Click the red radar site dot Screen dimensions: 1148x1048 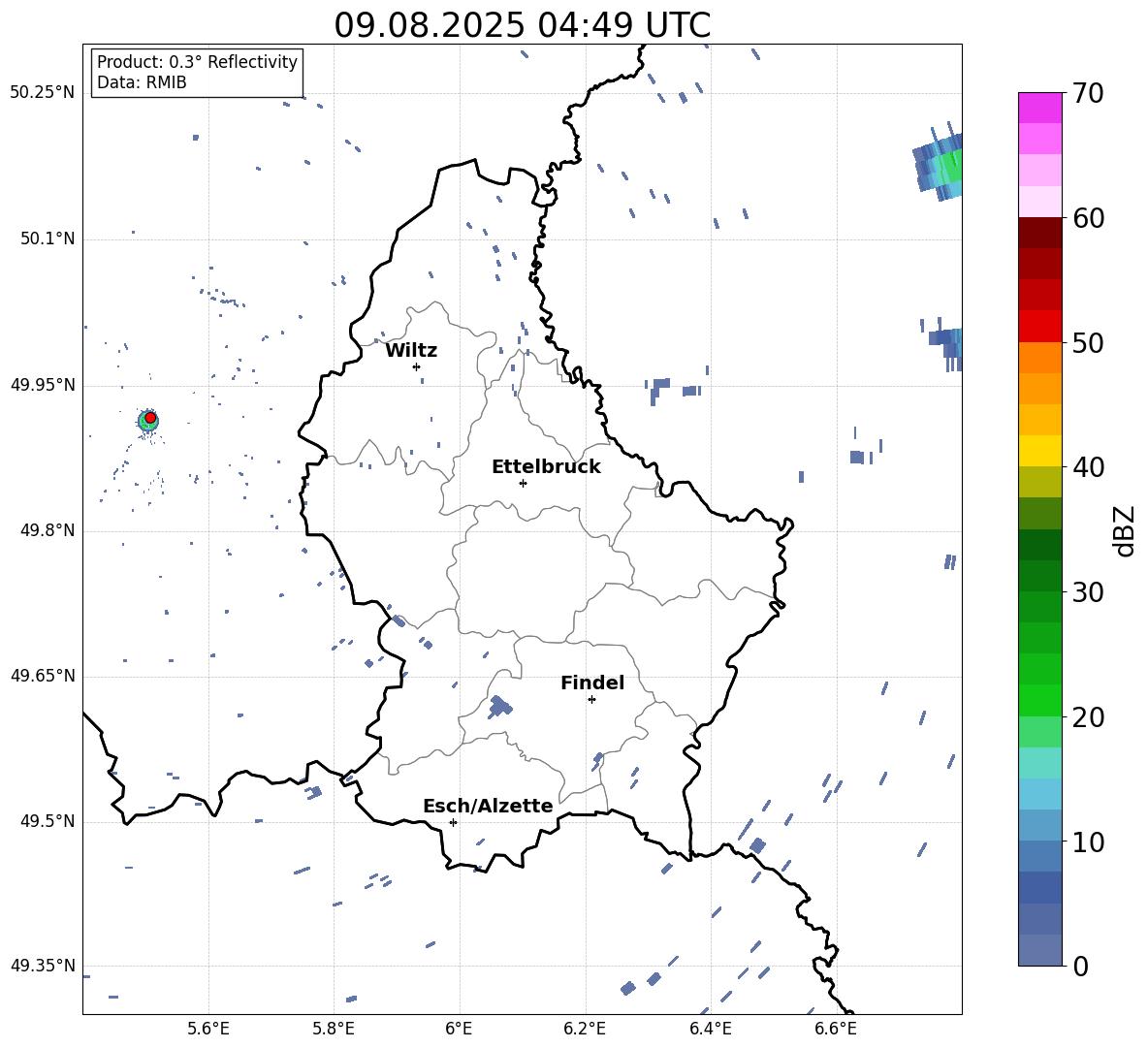click(x=150, y=418)
